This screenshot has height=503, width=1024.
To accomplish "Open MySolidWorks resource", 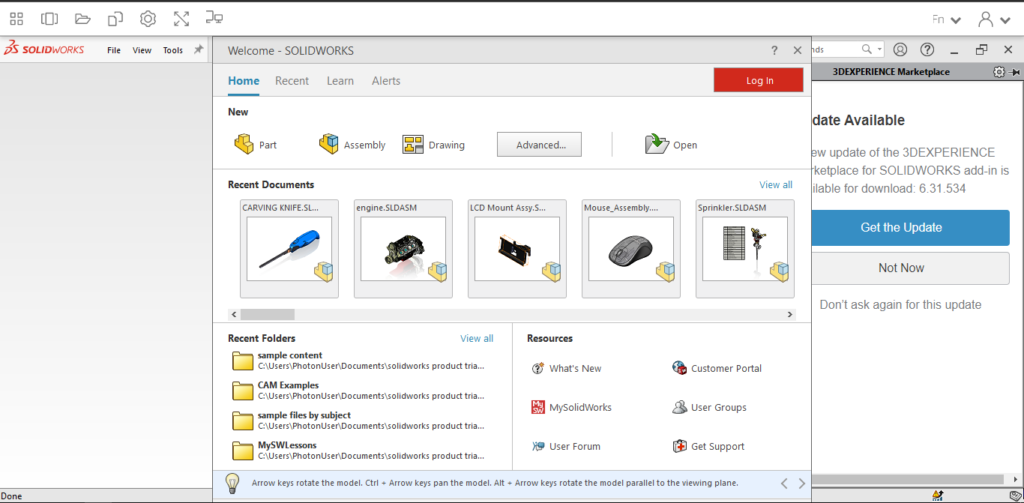I will pos(572,407).
